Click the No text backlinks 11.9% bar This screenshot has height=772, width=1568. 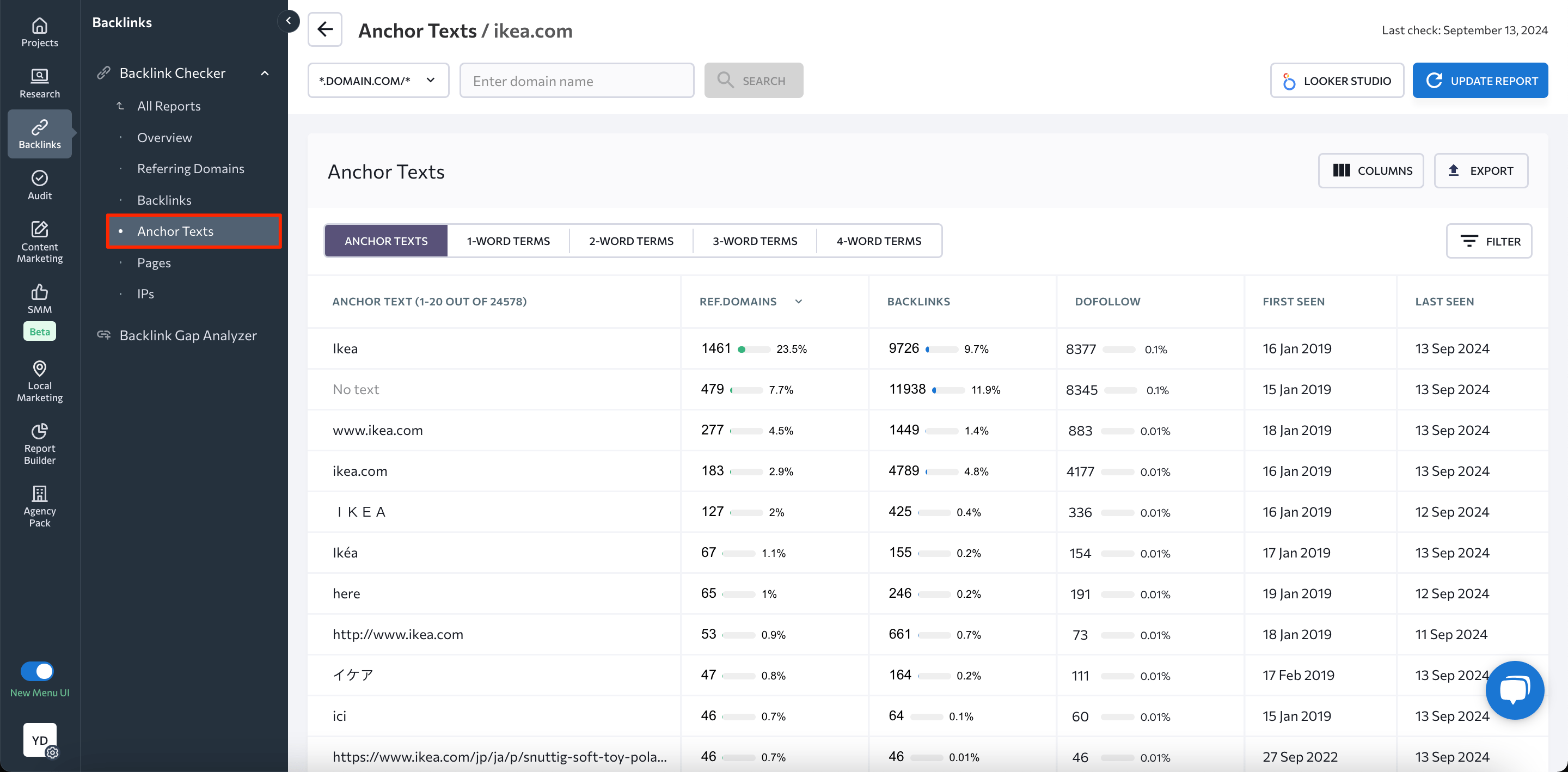pos(948,390)
